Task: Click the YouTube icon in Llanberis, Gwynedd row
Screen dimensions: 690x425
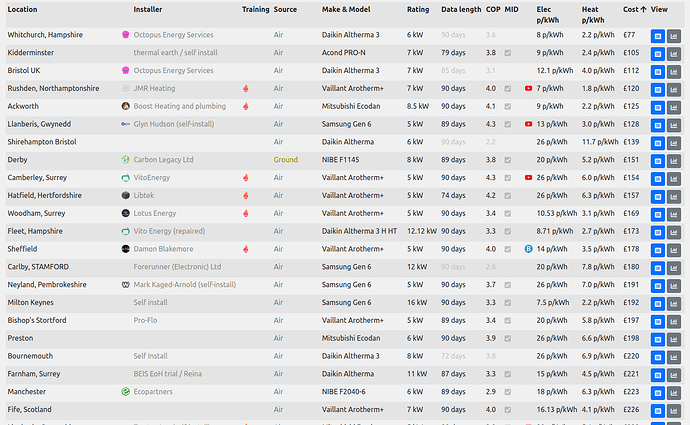Action: 529,124
